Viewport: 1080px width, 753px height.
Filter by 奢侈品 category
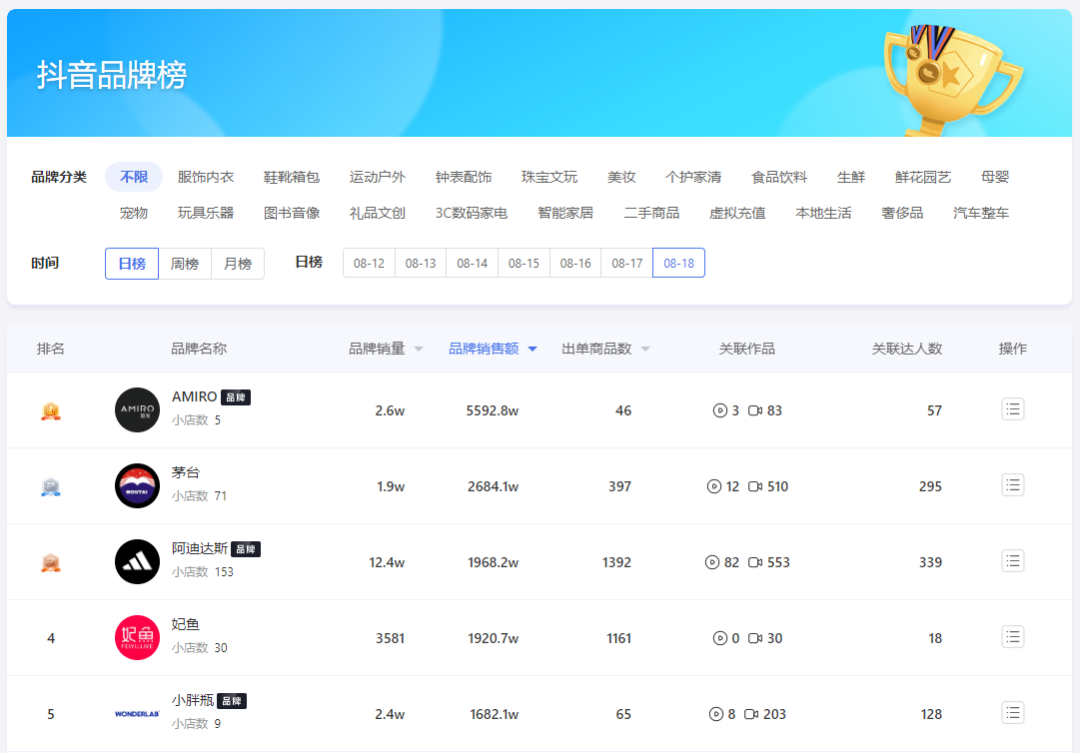902,213
